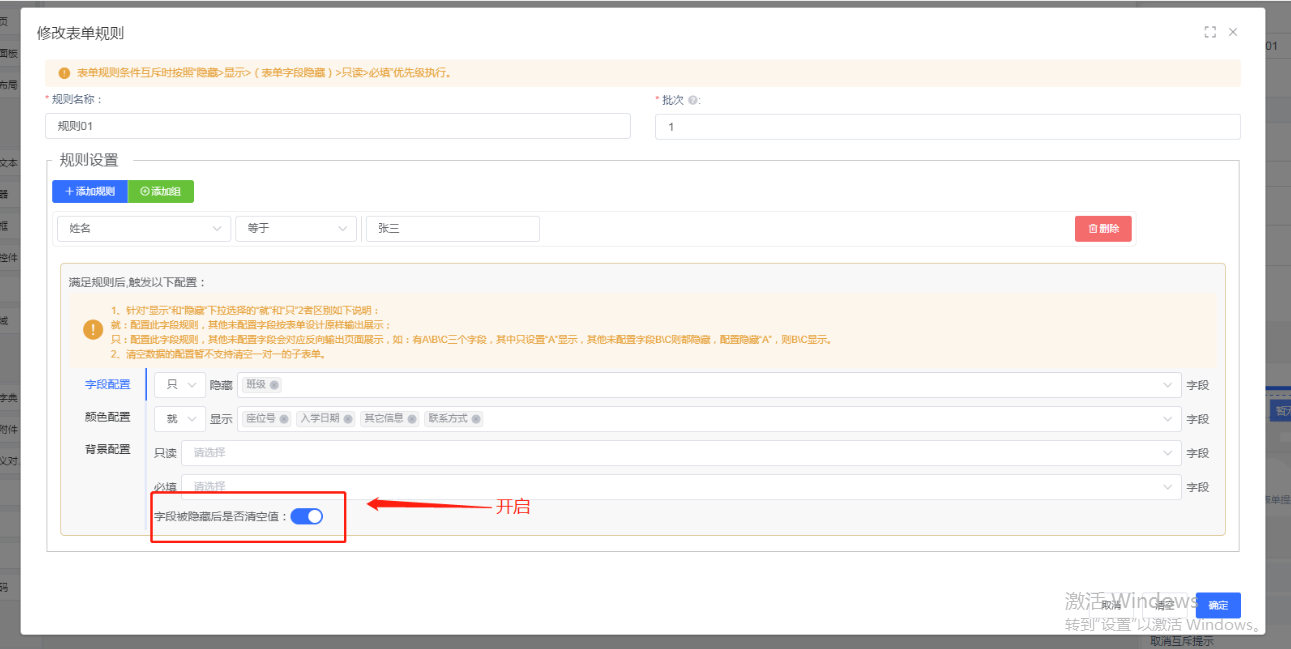The height and width of the screenshot is (649, 1291).
Task: Close the 修改表单规则 dialog
Action: coord(1233,32)
